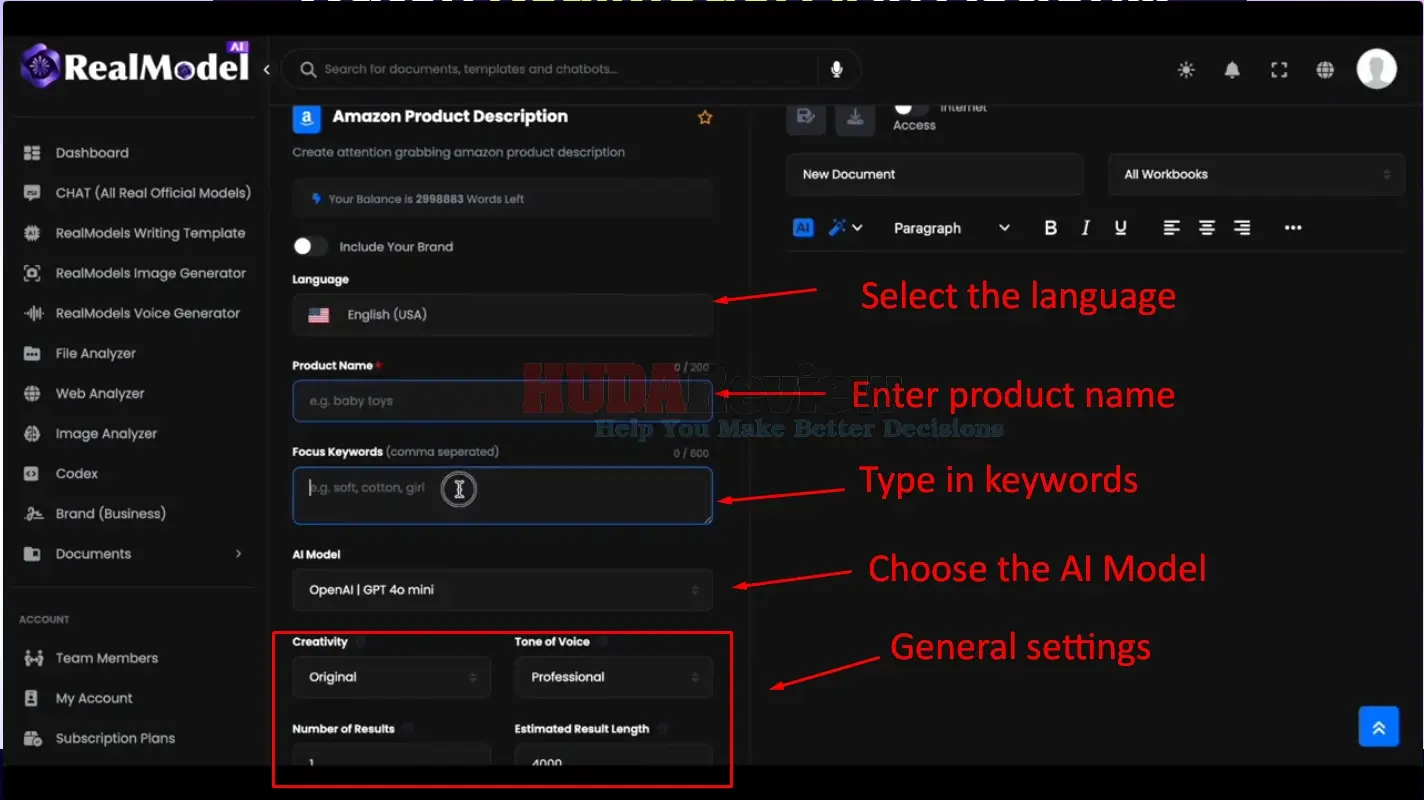Open the Tone of Voice dropdown
The image size is (1424, 800).
(613, 677)
